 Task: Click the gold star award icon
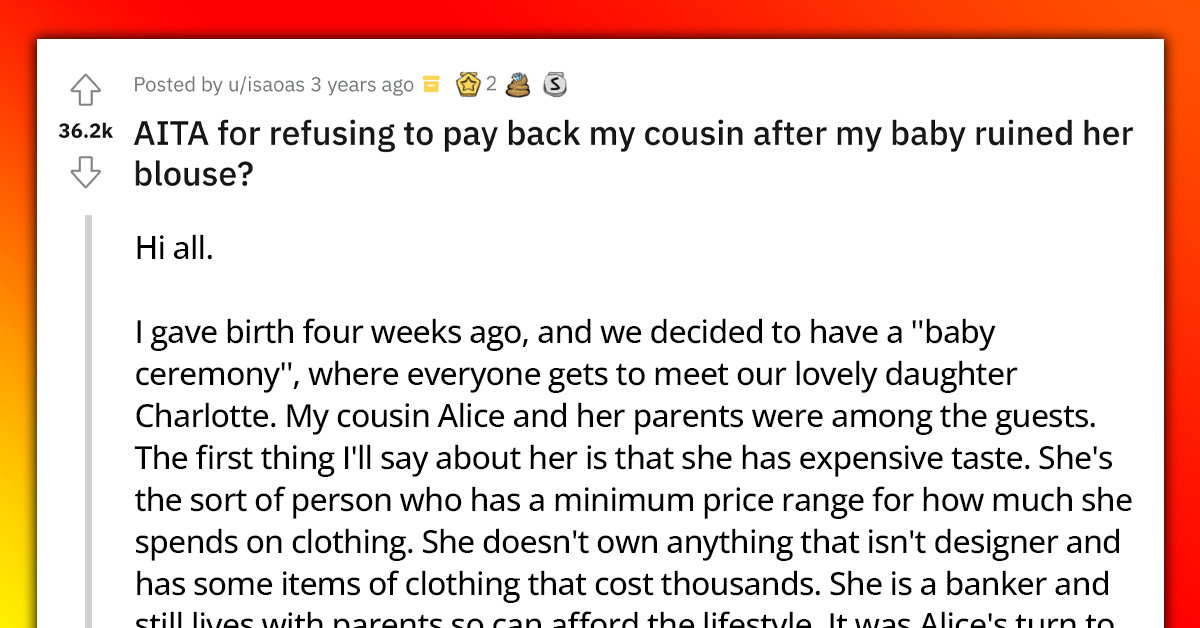pyautogui.click(x=469, y=84)
